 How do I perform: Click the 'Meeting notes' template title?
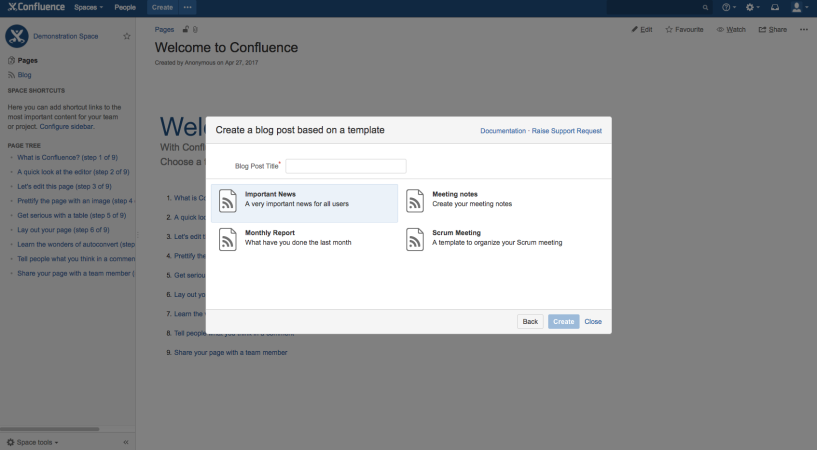click(x=455, y=194)
